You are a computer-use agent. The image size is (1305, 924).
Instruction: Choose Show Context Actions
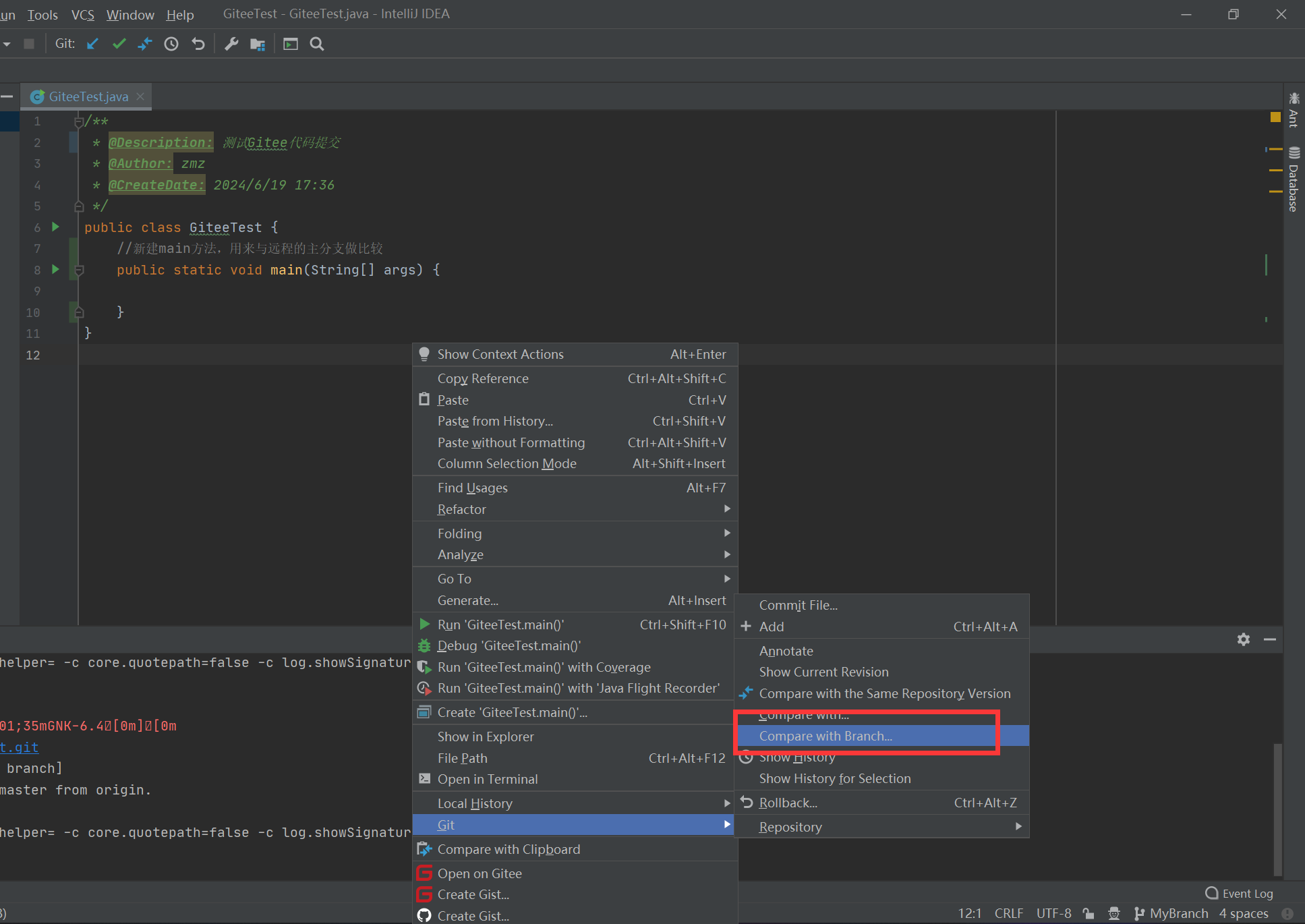575,354
